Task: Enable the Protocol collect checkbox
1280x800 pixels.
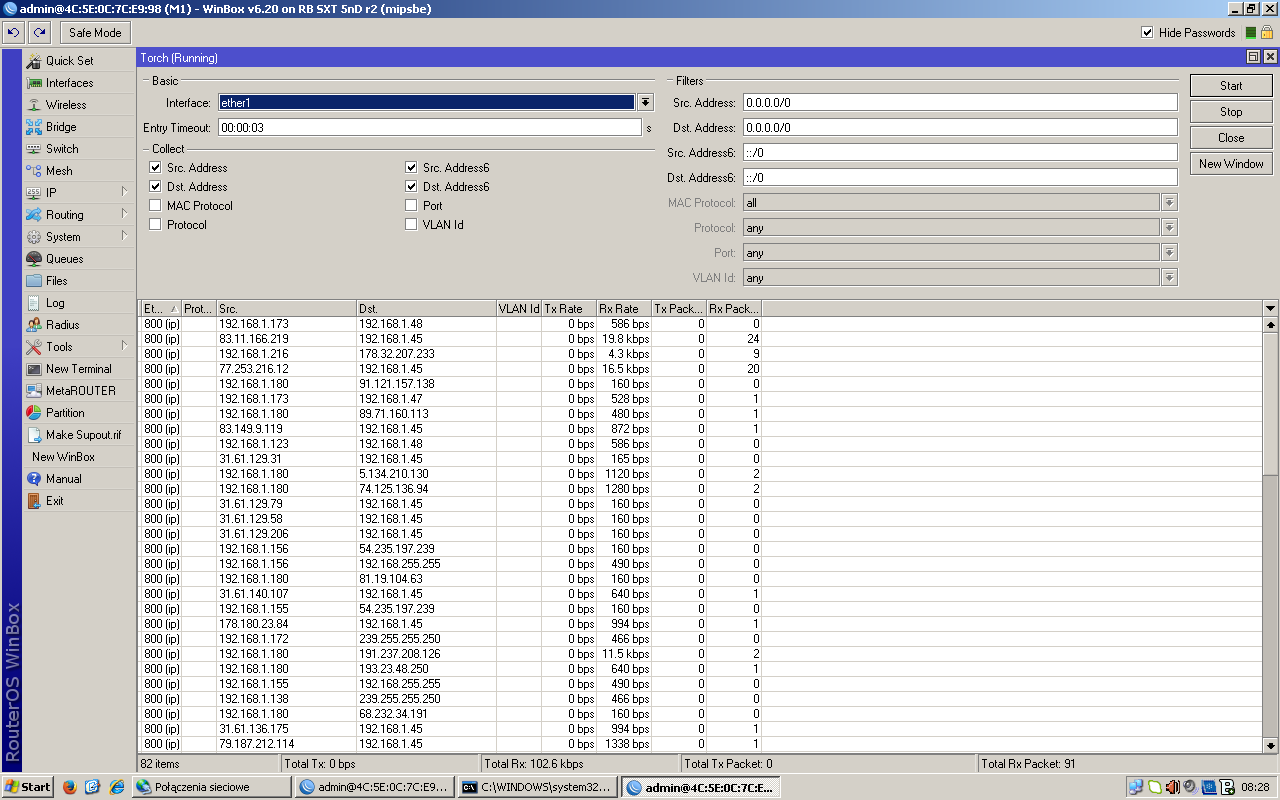Action: [155, 225]
